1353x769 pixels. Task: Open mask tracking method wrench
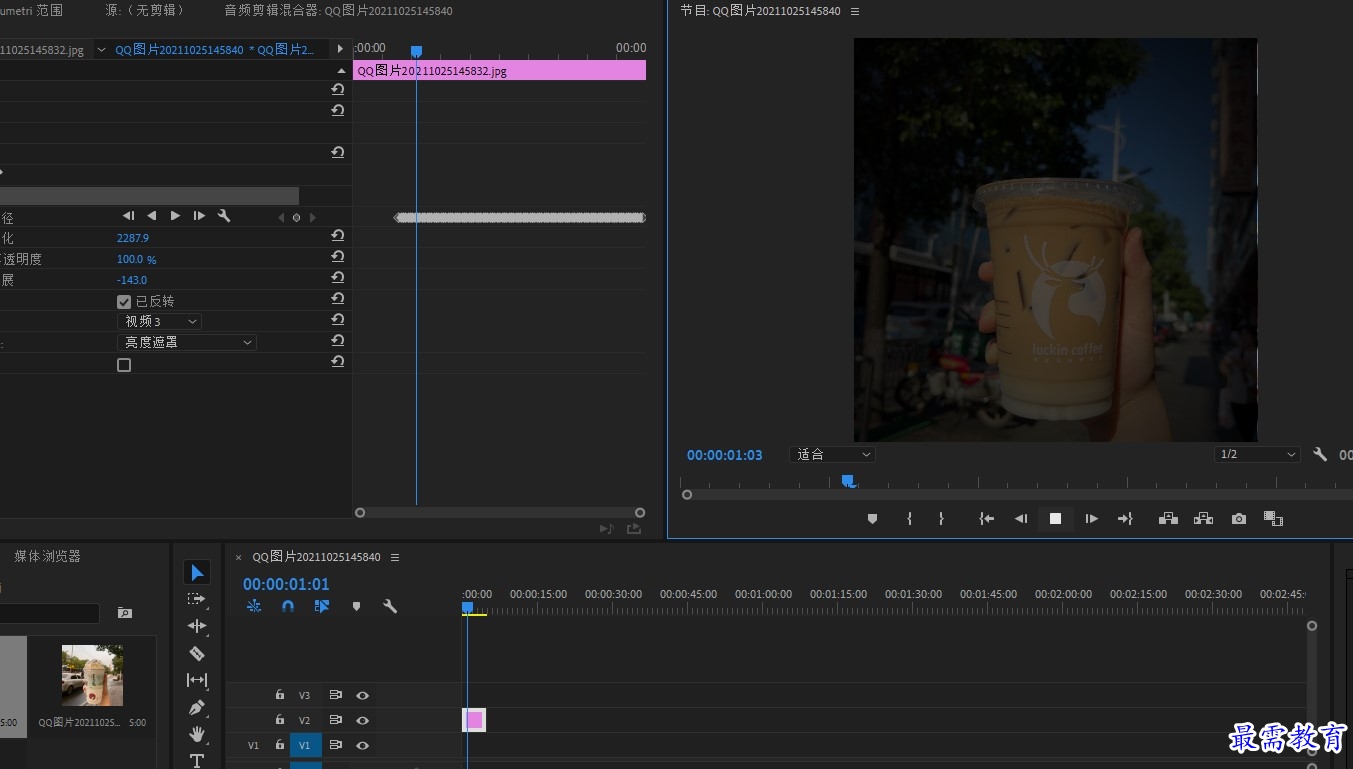click(x=224, y=216)
